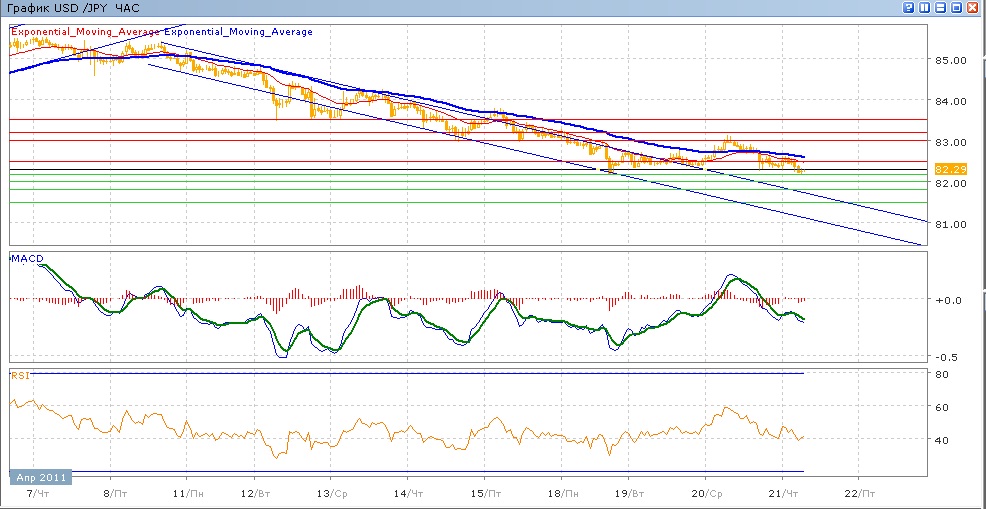Screen dimensions: 986x509
Task: Click the 81.00 price axis value
Action: pyautogui.click(x=948, y=224)
